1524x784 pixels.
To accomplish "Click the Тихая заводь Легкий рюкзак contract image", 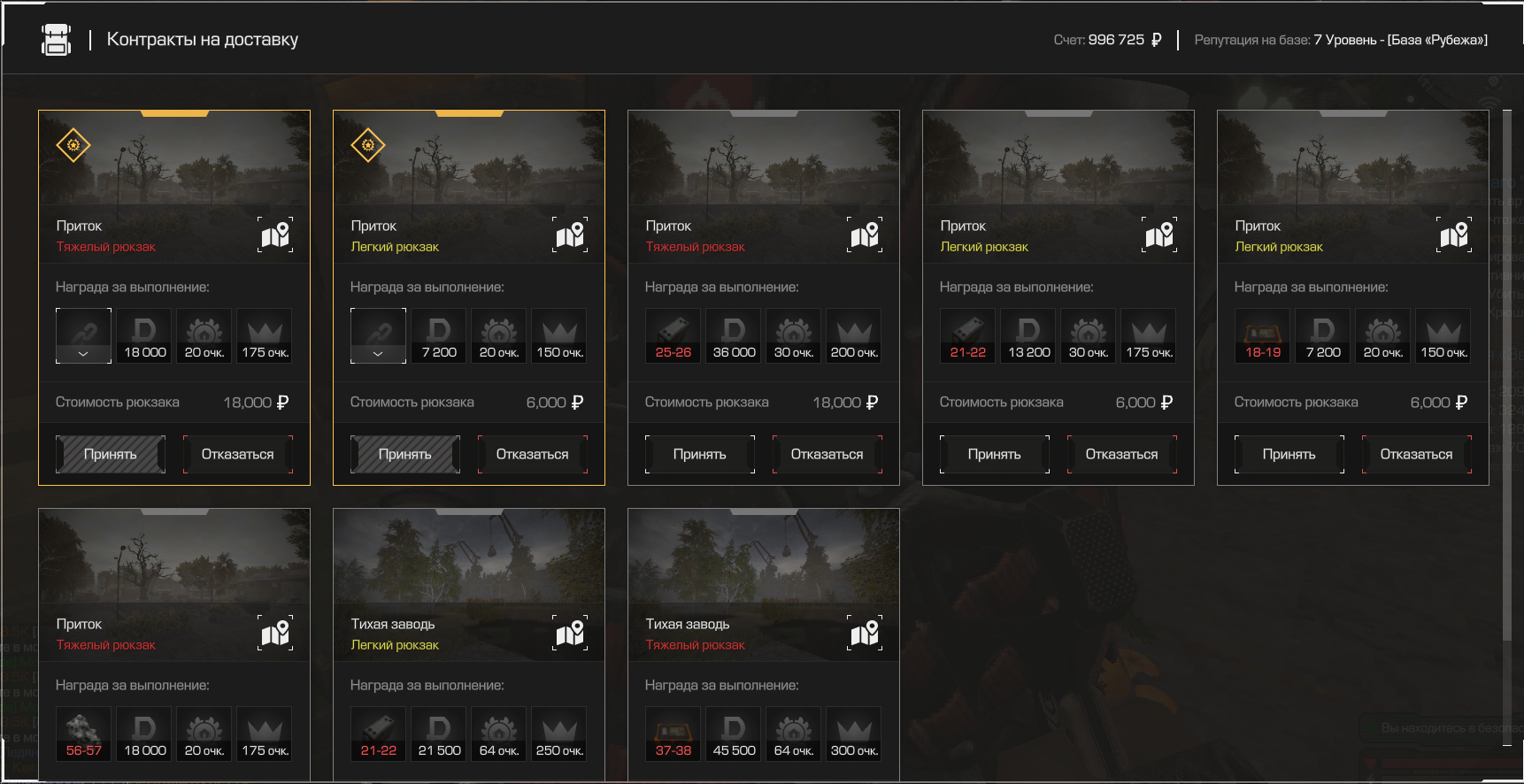I will 469,556.
